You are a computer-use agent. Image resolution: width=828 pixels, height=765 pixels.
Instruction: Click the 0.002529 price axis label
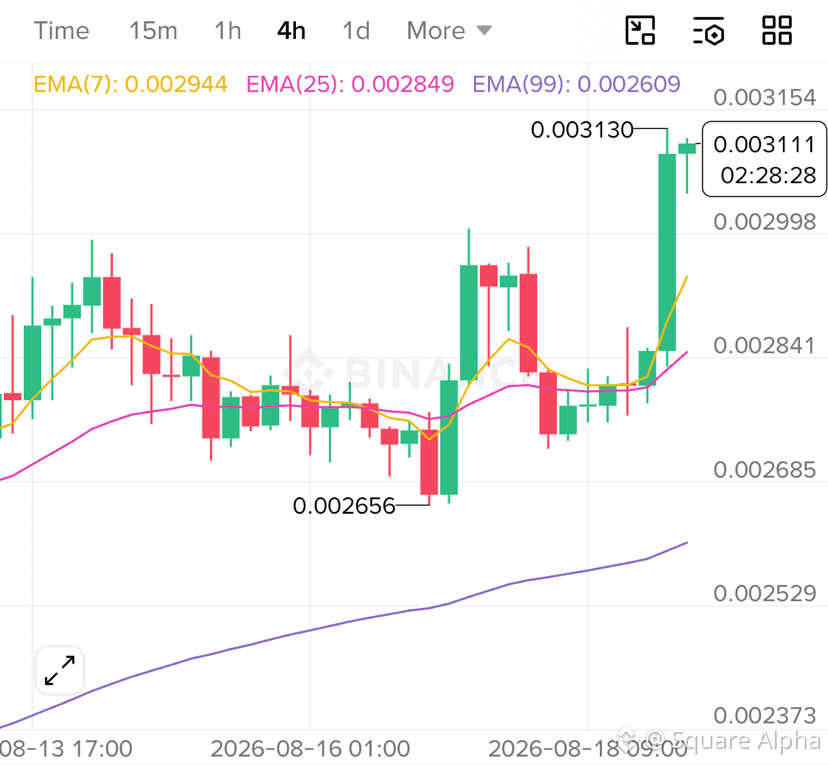point(765,594)
